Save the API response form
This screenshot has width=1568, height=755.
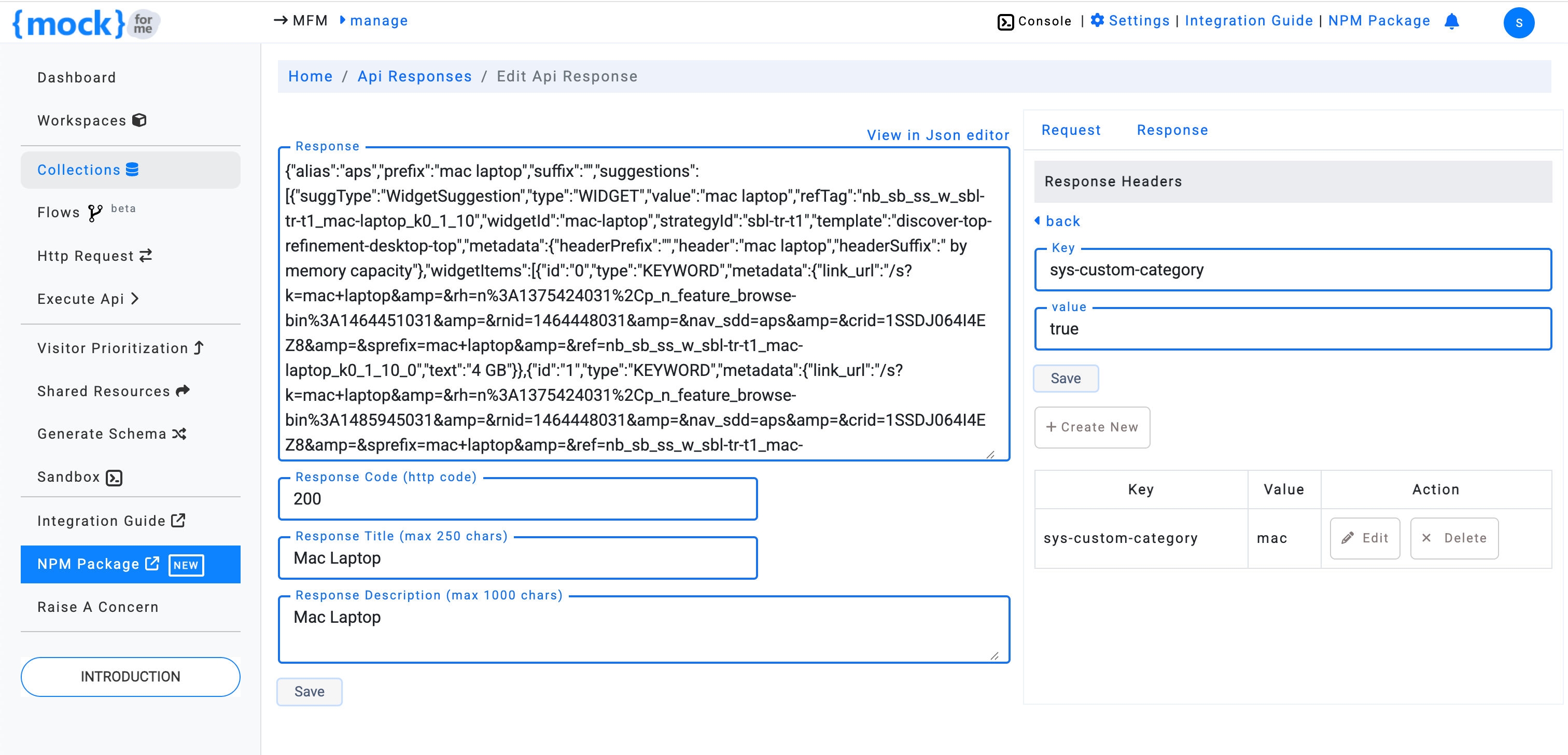(x=309, y=691)
